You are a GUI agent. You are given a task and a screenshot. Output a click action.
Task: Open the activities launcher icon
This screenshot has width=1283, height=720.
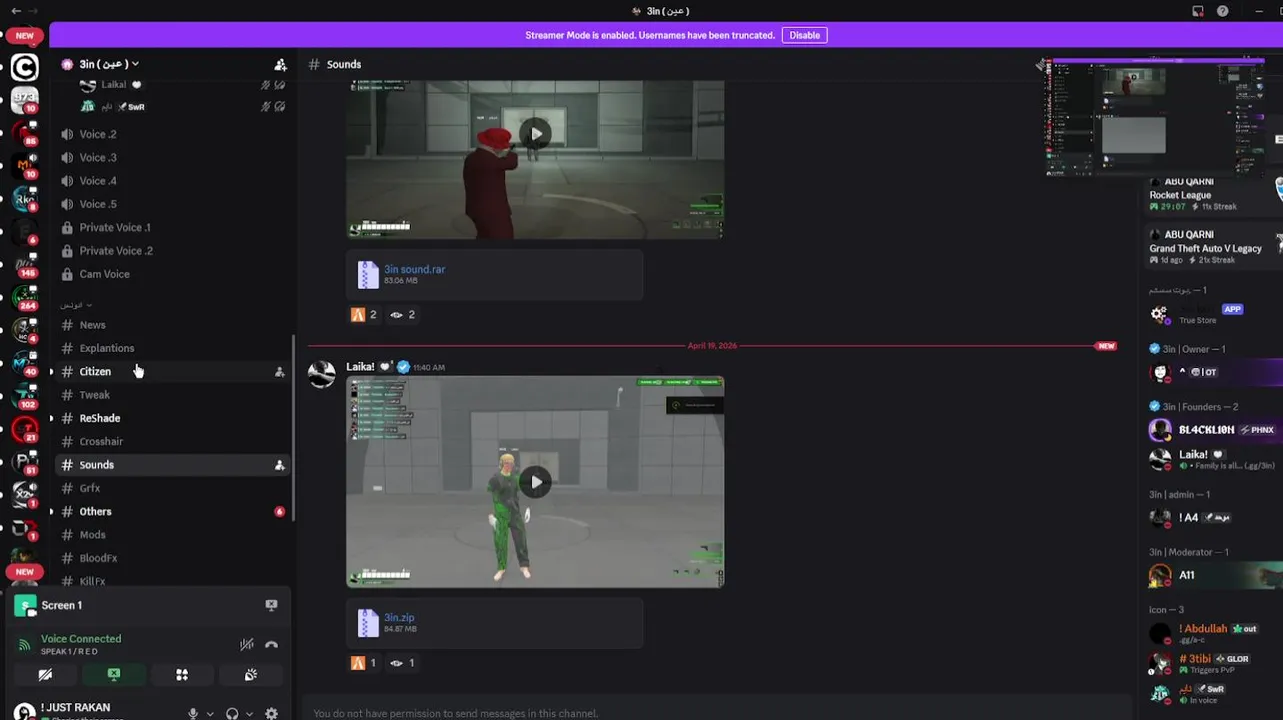pos(182,675)
